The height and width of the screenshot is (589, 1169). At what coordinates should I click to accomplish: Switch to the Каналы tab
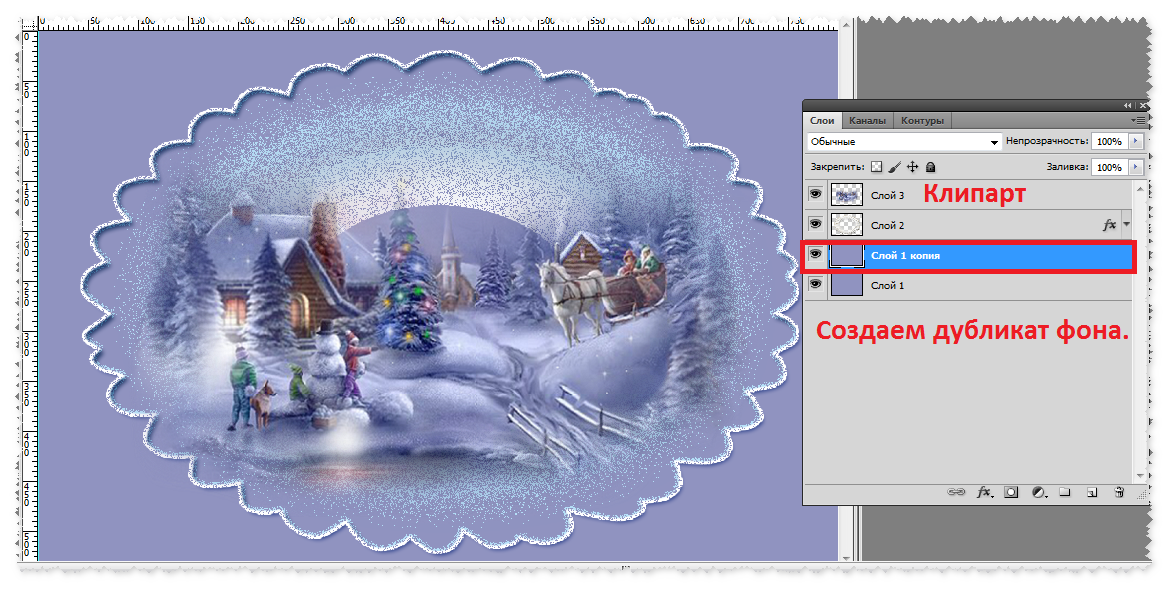tap(868, 120)
